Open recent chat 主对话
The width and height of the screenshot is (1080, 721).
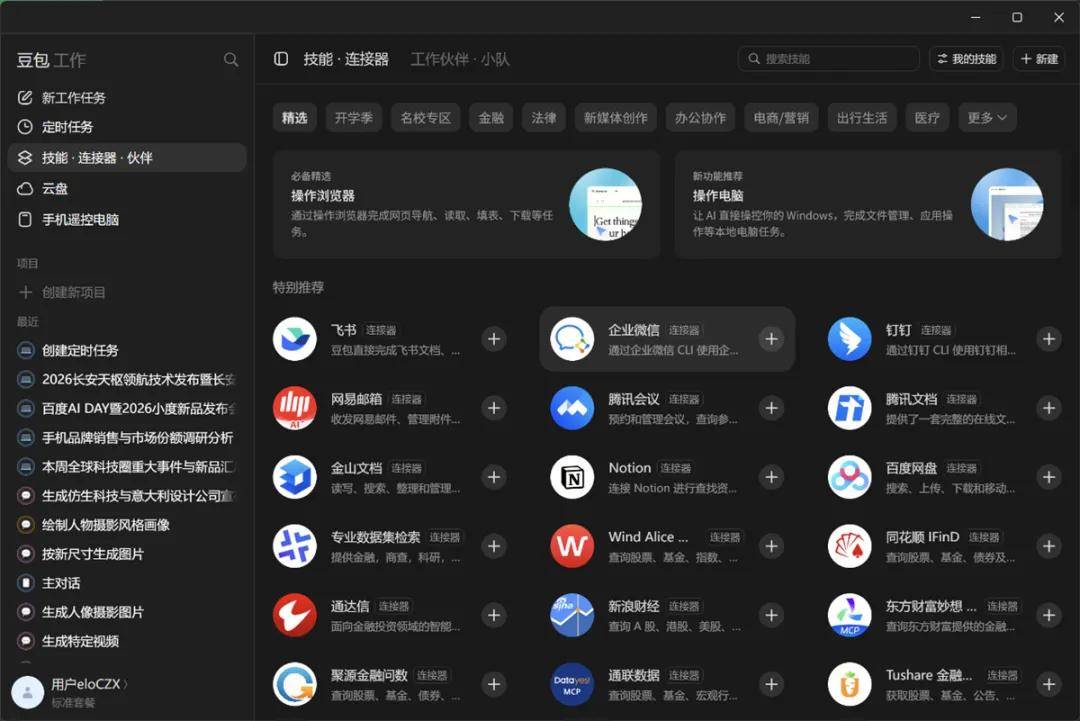127,583
